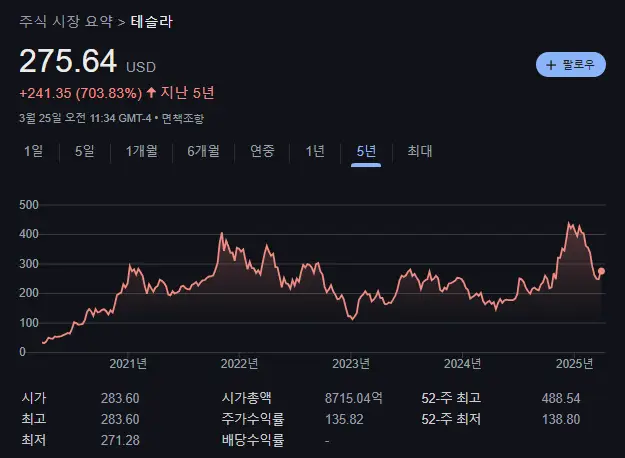Image resolution: width=625 pixels, height=458 pixels.
Task: Click the +241.35 (703.83%) change text
Action: tap(81, 93)
